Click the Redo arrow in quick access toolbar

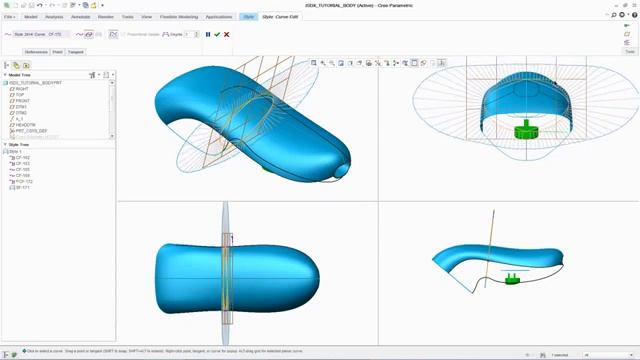pos(52,5)
